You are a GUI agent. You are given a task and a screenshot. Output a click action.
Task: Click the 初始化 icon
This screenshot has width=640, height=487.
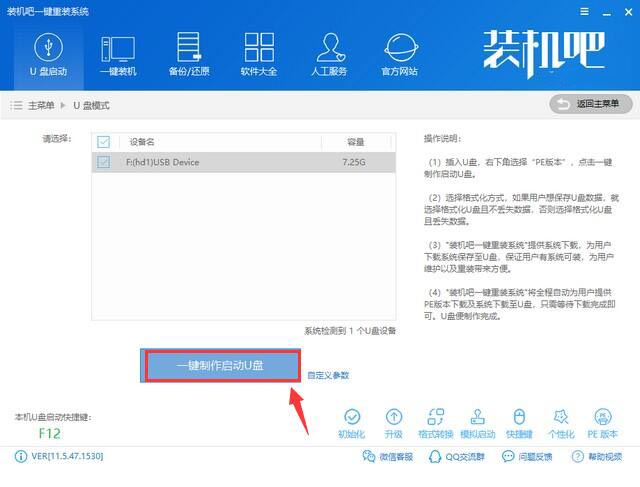point(352,424)
